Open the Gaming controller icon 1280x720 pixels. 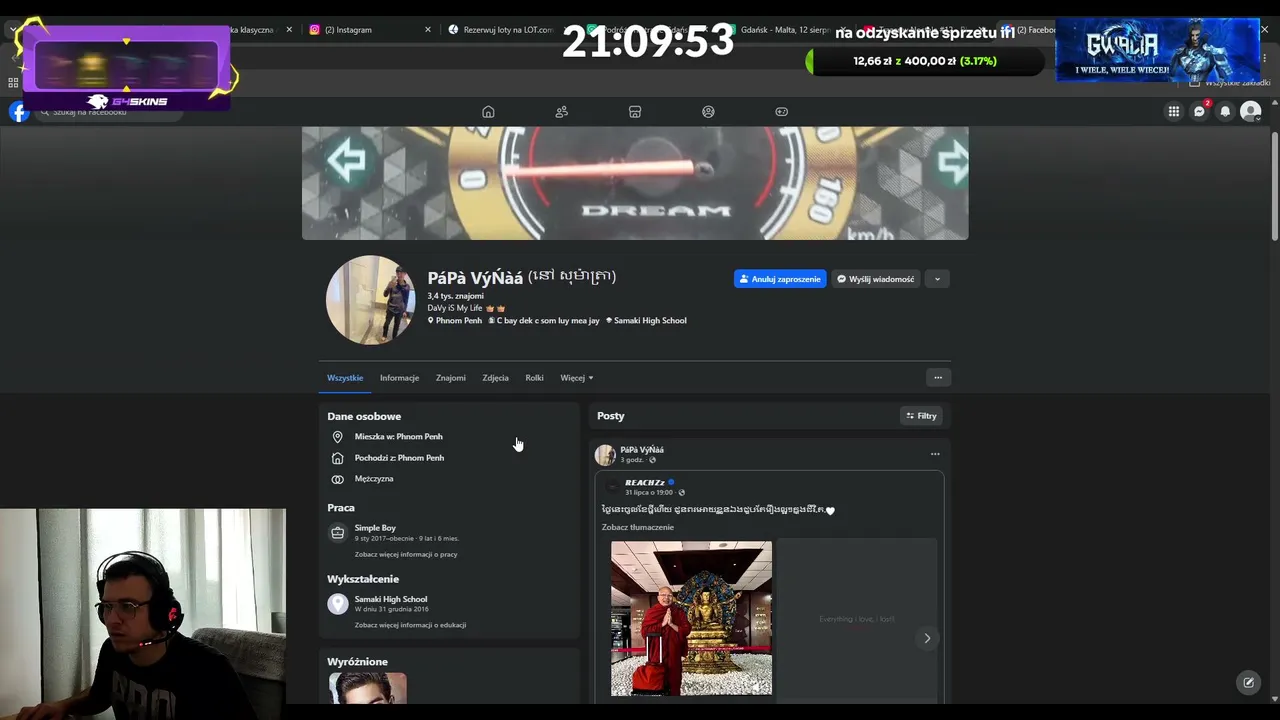[x=782, y=112]
